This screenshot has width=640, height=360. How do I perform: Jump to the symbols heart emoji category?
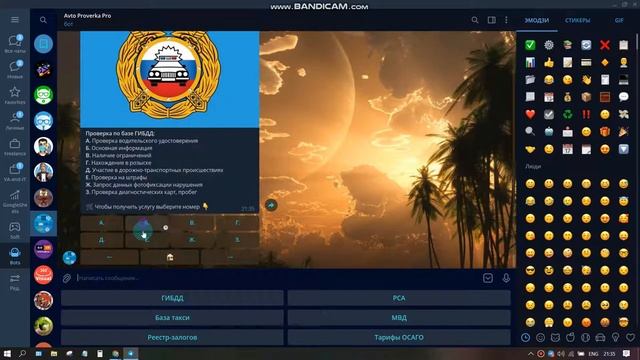pyautogui.click(x=630, y=338)
